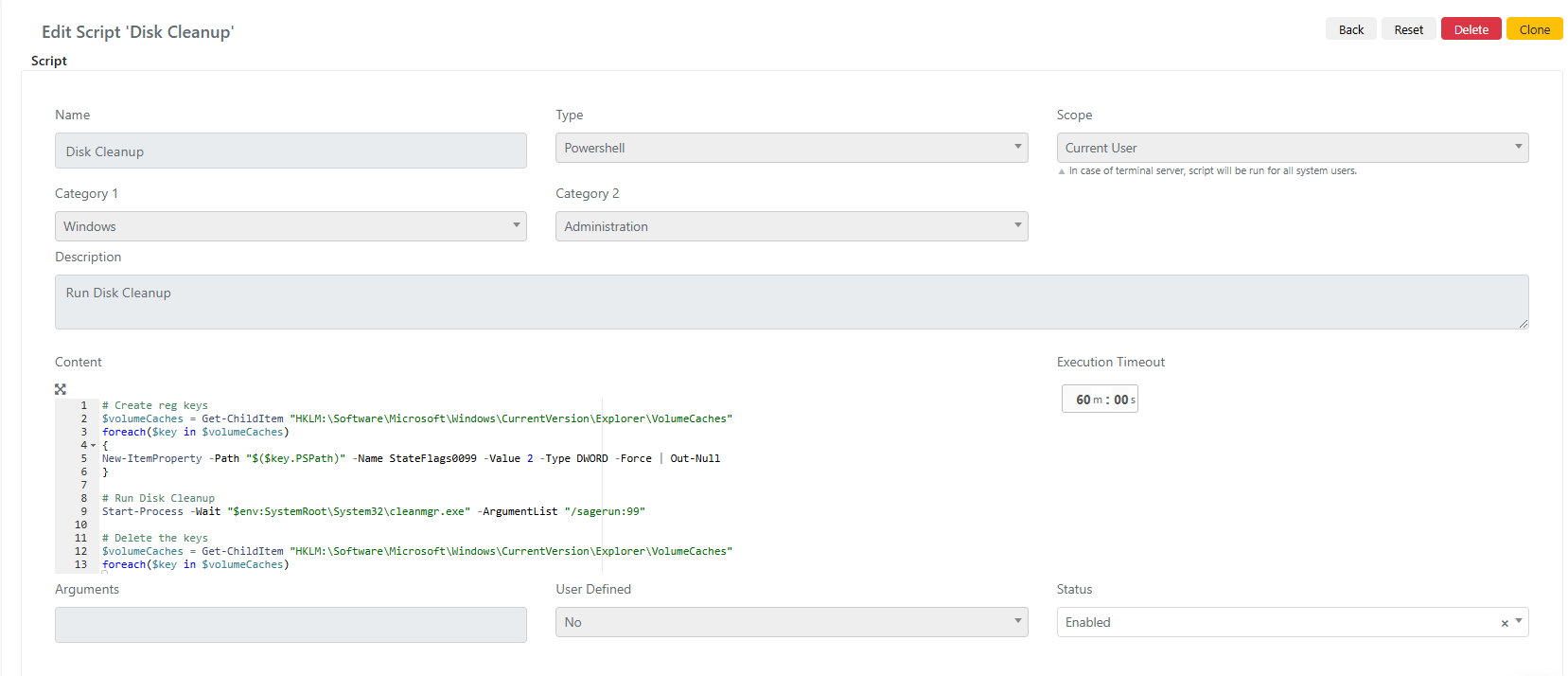Screen dimensions: 1568x676
Task: Click the Start-Process cleanmgr.exe code line
Action: (x=373, y=511)
